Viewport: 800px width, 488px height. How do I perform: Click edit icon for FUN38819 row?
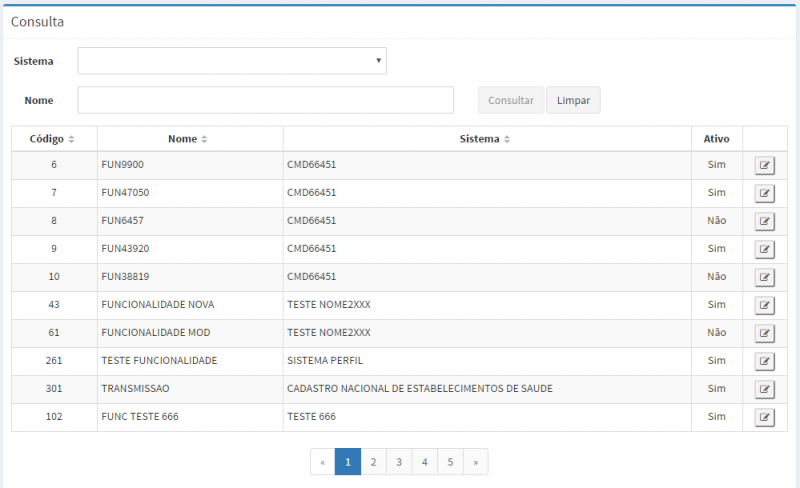click(x=765, y=277)
